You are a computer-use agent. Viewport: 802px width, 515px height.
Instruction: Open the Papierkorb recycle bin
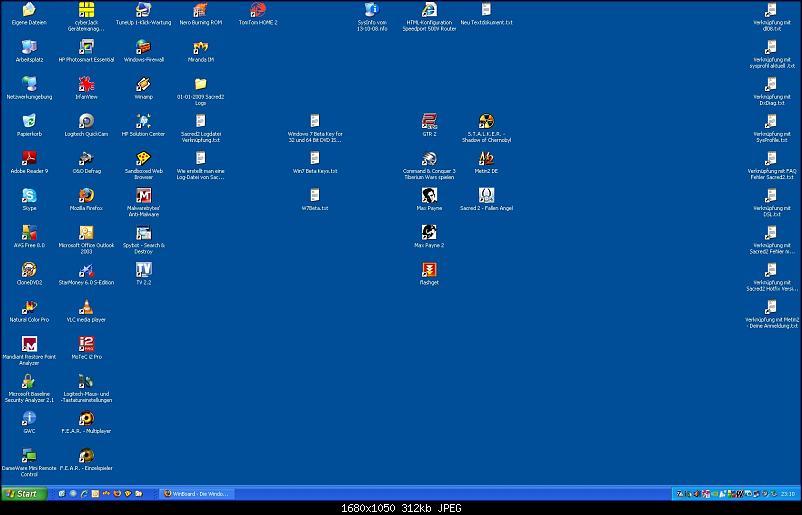[29, 121]
